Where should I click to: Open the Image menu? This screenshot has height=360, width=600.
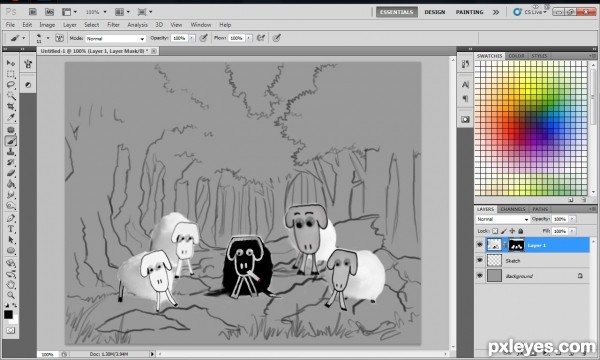(47, 25)
